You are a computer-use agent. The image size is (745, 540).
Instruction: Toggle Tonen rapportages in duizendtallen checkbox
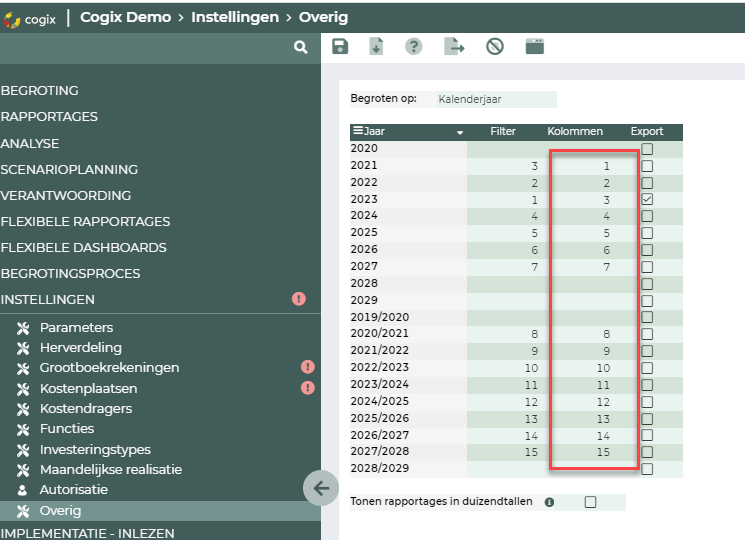click(x=590, y=502)
